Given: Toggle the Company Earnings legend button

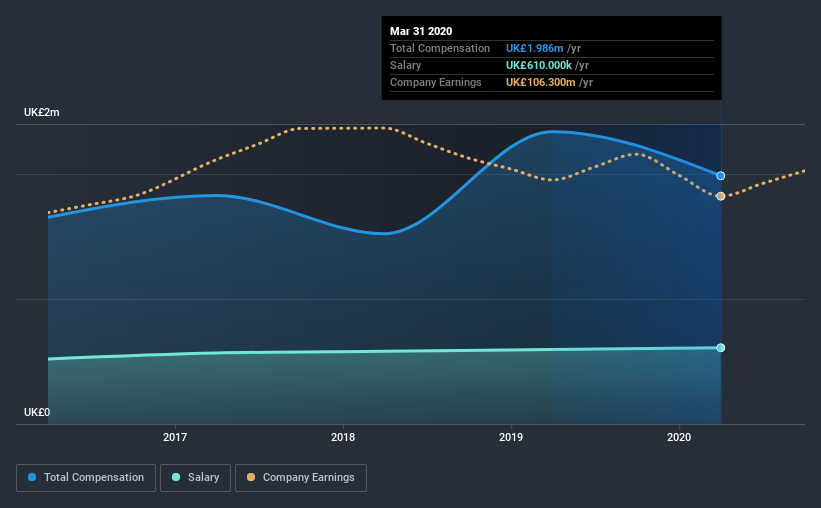Looking at the screenshot, I should pos(301,478).
